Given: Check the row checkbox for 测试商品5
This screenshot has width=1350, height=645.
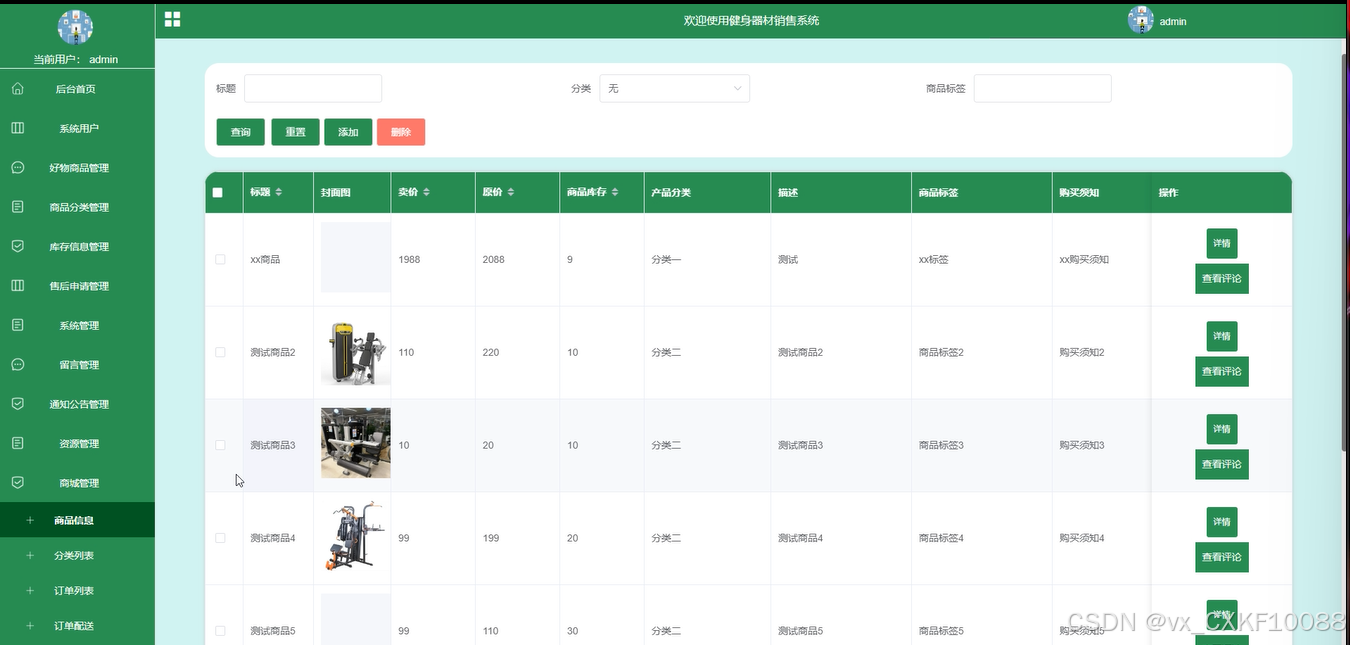Looking at the screenshot, I should (220, 631).
